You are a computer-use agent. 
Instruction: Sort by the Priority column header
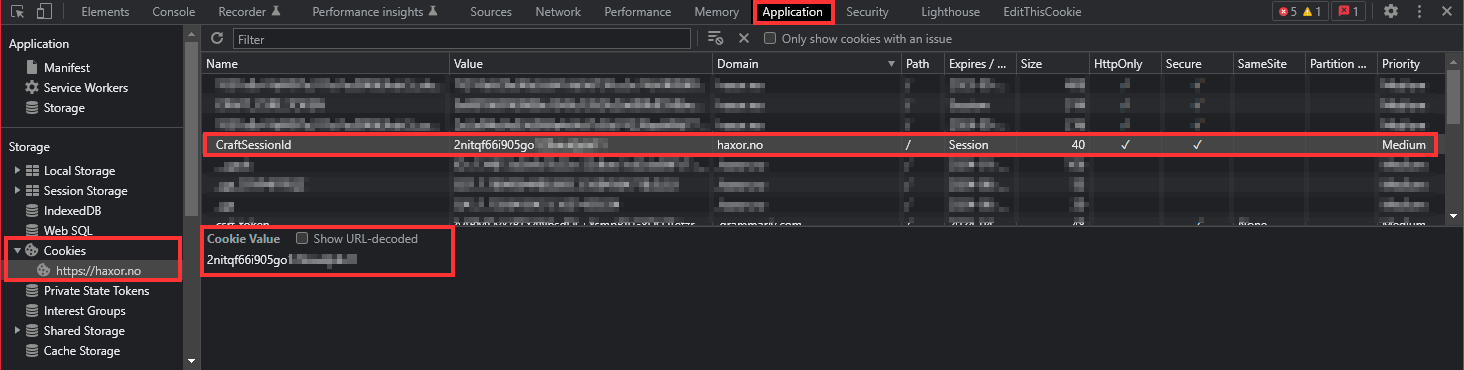1411,63
